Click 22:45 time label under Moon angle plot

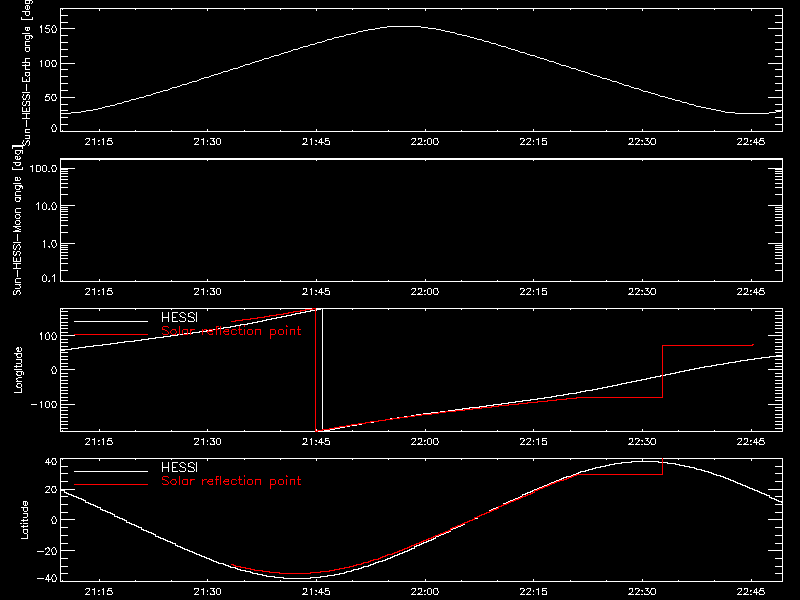pos(751,292)
